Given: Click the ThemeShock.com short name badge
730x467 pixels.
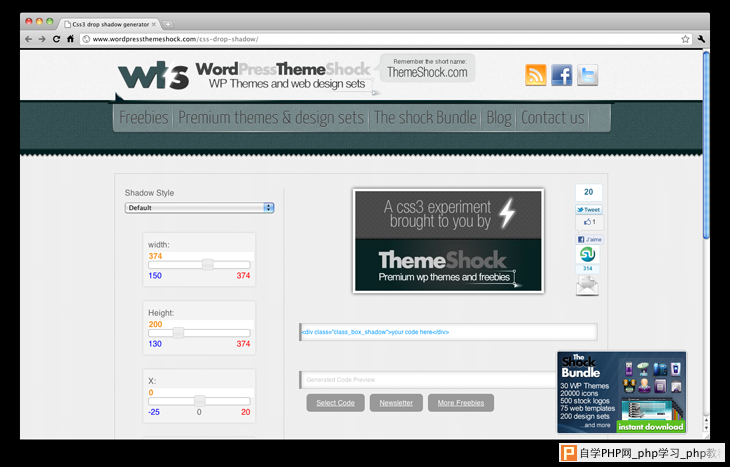Looking at the screenshot, I should click(427, 68).
